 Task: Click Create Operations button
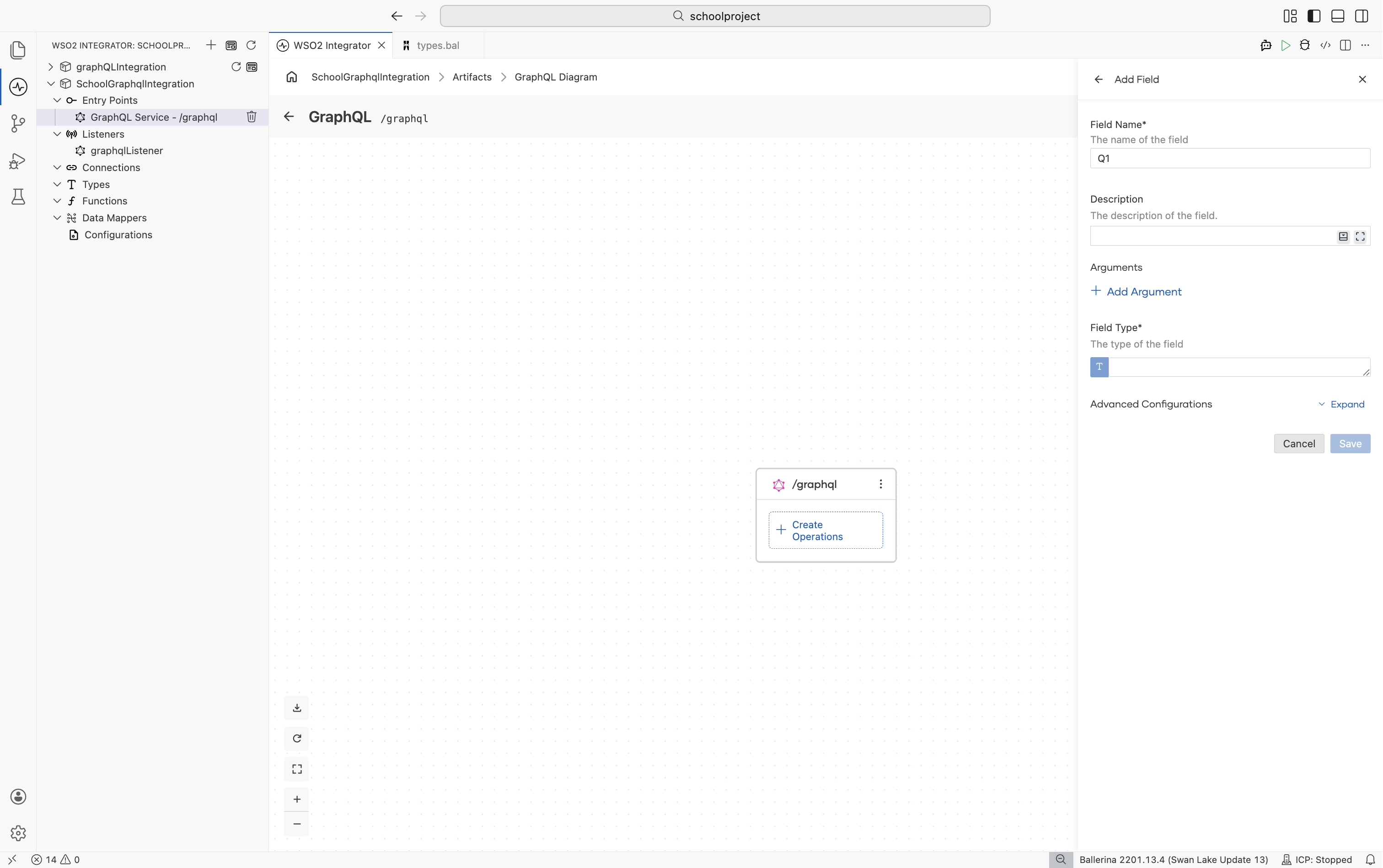(826, 530)
